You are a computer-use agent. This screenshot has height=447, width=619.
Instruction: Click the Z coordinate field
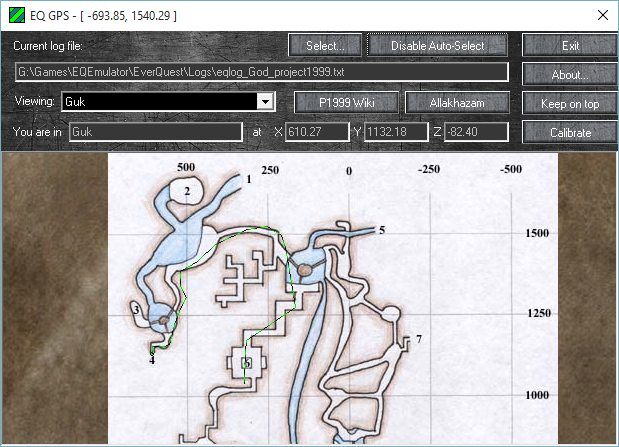pyautogui.click(x=475, y=132)
